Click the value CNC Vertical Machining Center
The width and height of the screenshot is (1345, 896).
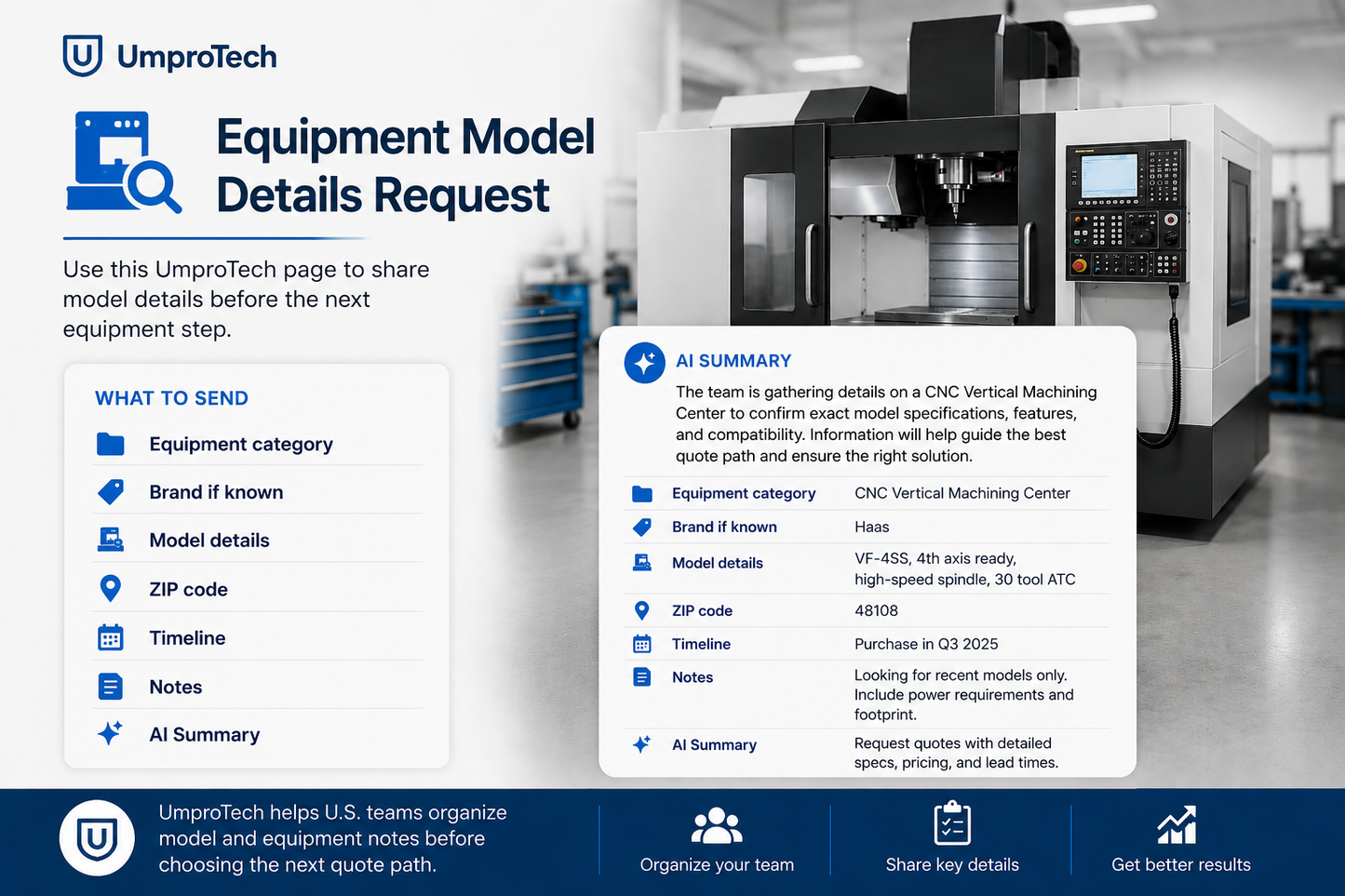point(962,493)
